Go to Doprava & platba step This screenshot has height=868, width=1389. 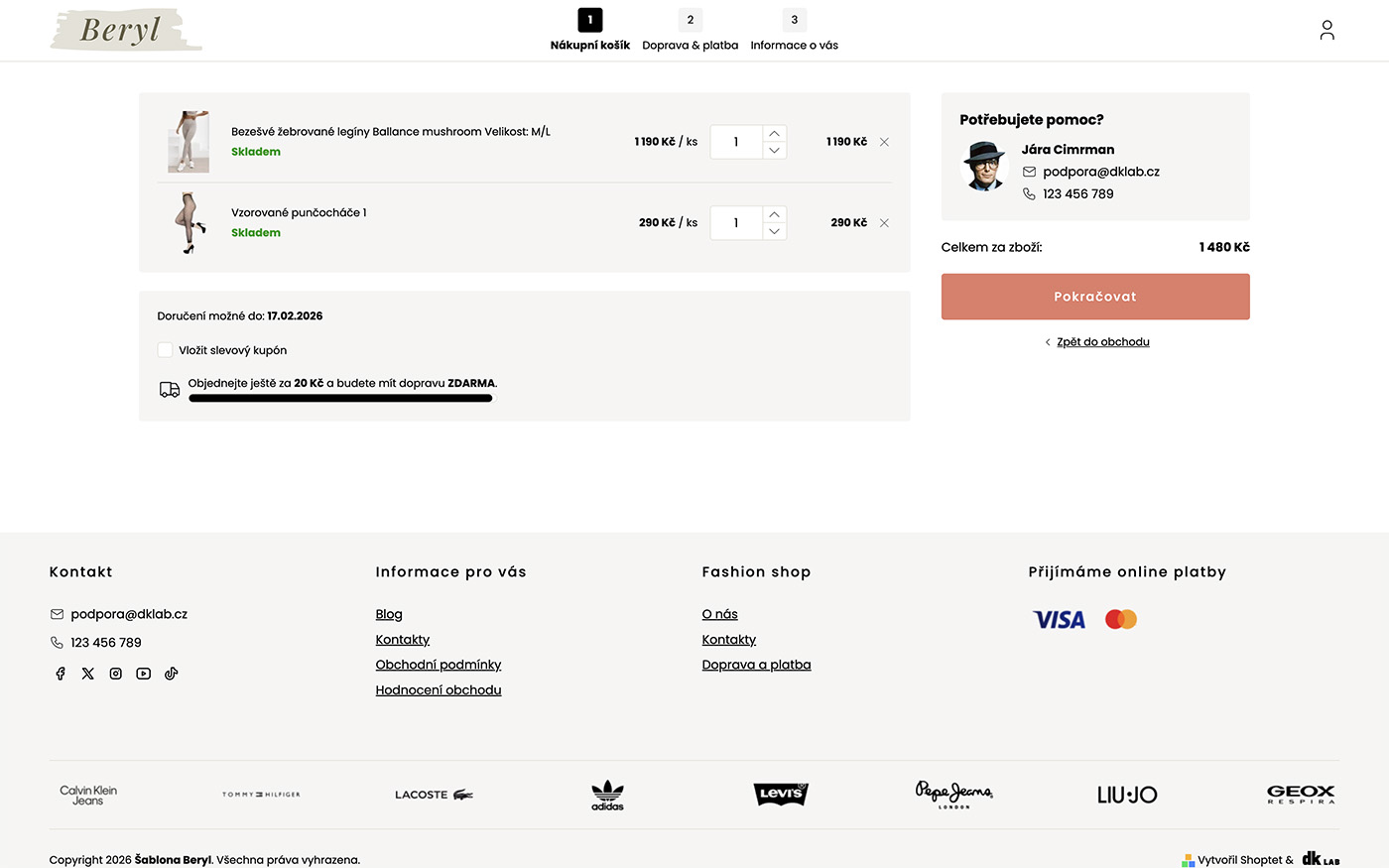point(691,32)
